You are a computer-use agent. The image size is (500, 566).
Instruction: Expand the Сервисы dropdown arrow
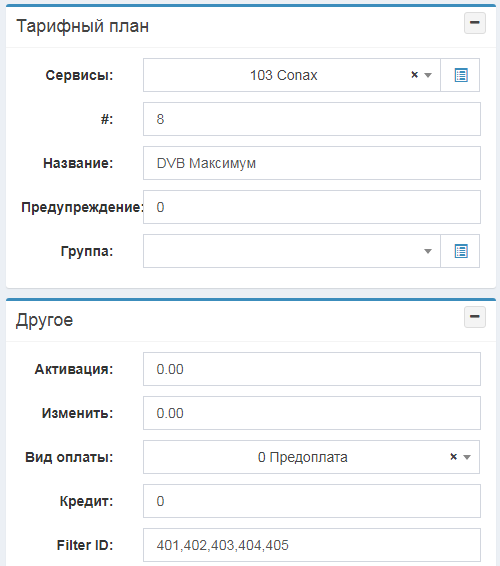(x=428, y=75)
